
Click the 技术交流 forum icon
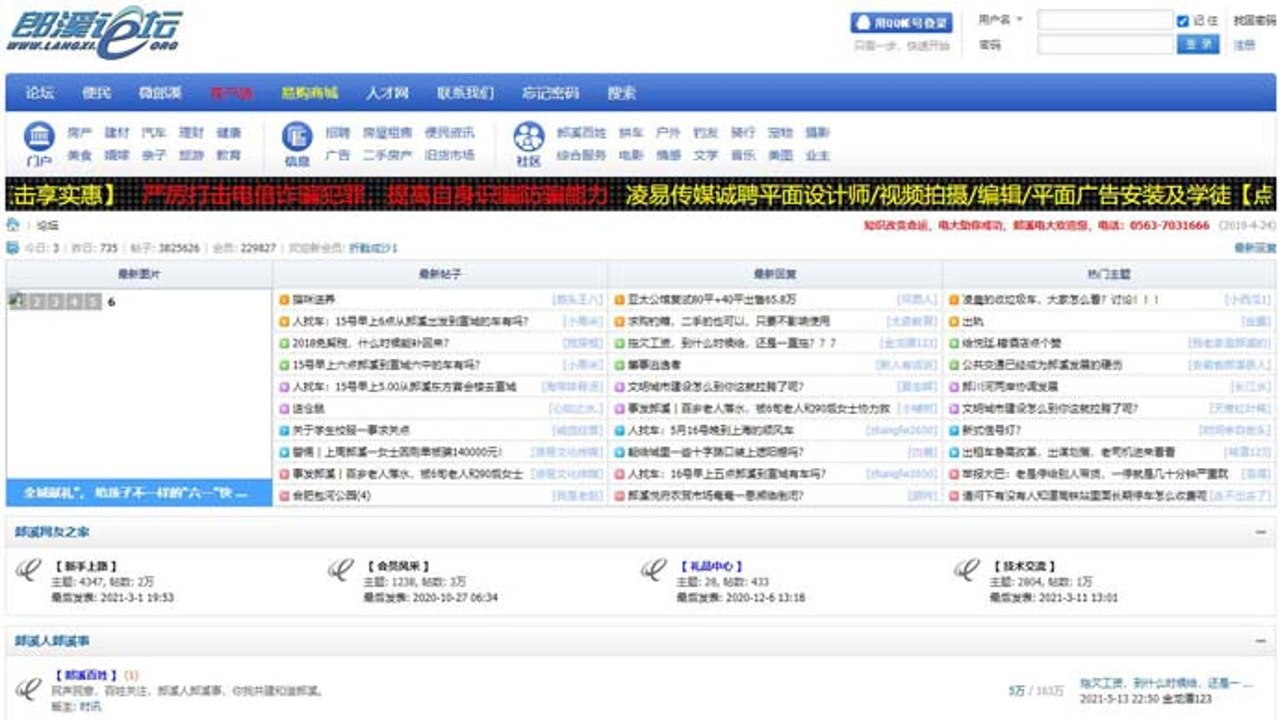966,570
